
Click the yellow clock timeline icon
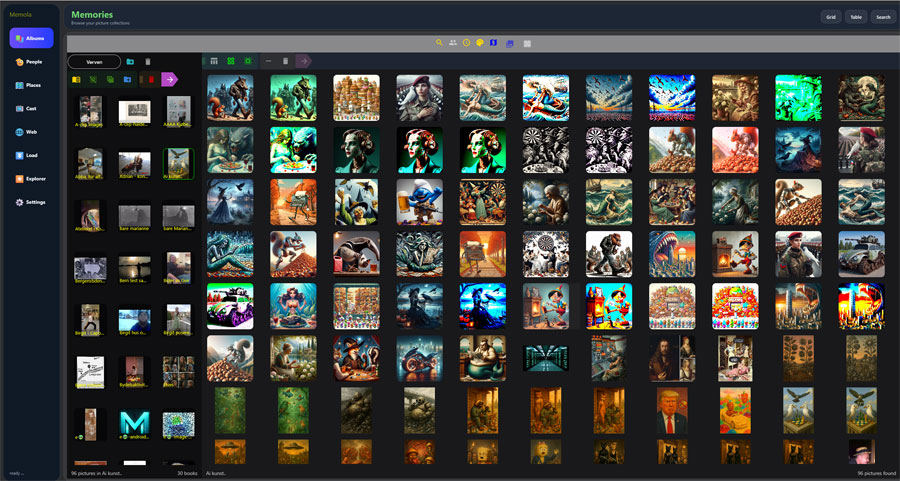pyautogui.click(x=467, y=42)
